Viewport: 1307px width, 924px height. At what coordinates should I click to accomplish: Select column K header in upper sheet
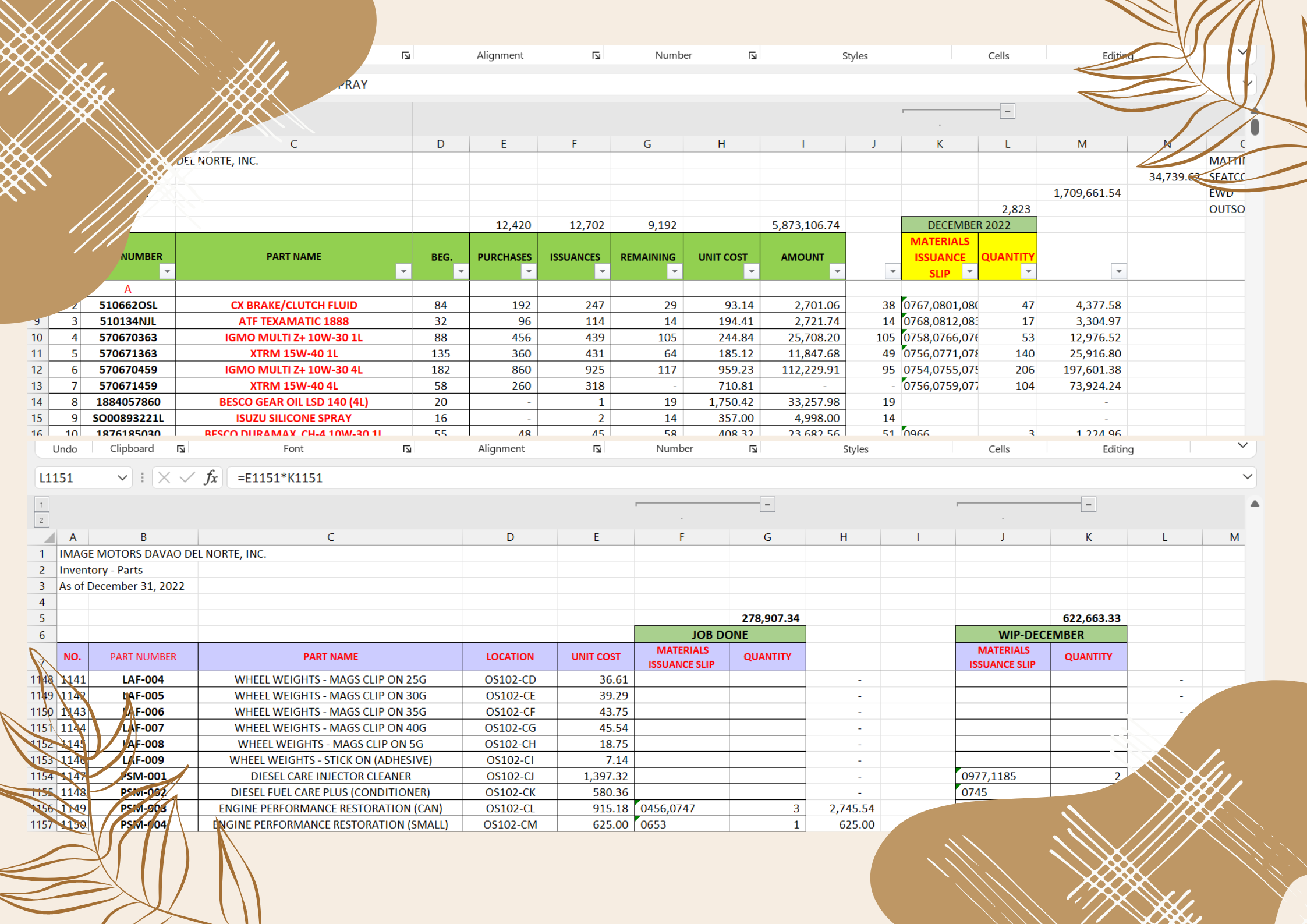tap(940, 144)
